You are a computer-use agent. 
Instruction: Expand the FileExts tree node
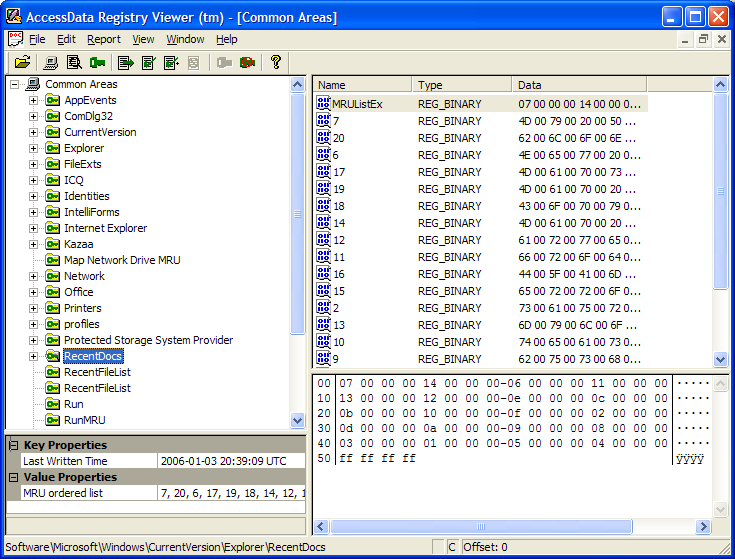pyautogui.click(x=33, y=164)
